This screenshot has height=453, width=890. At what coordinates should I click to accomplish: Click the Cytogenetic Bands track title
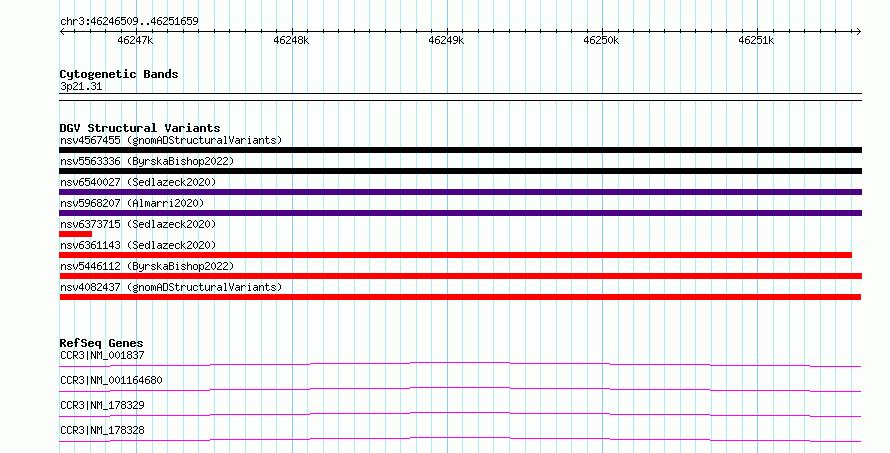click(x=119, y=74)
